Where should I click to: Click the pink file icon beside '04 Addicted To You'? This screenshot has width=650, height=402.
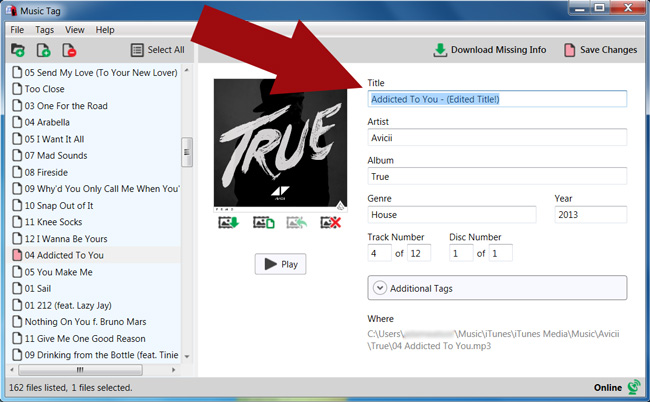coord(17,255)
